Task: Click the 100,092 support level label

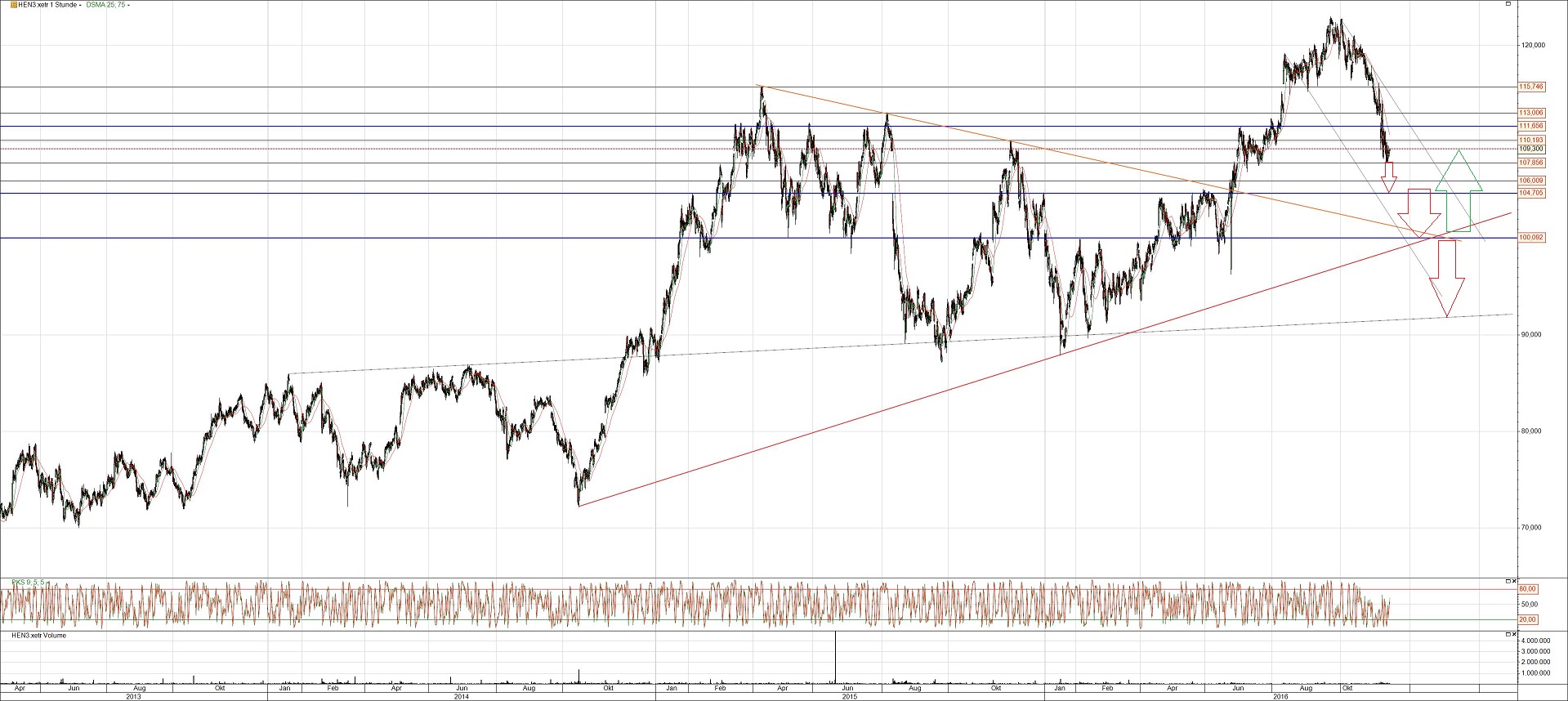Action: (1530, 238)
